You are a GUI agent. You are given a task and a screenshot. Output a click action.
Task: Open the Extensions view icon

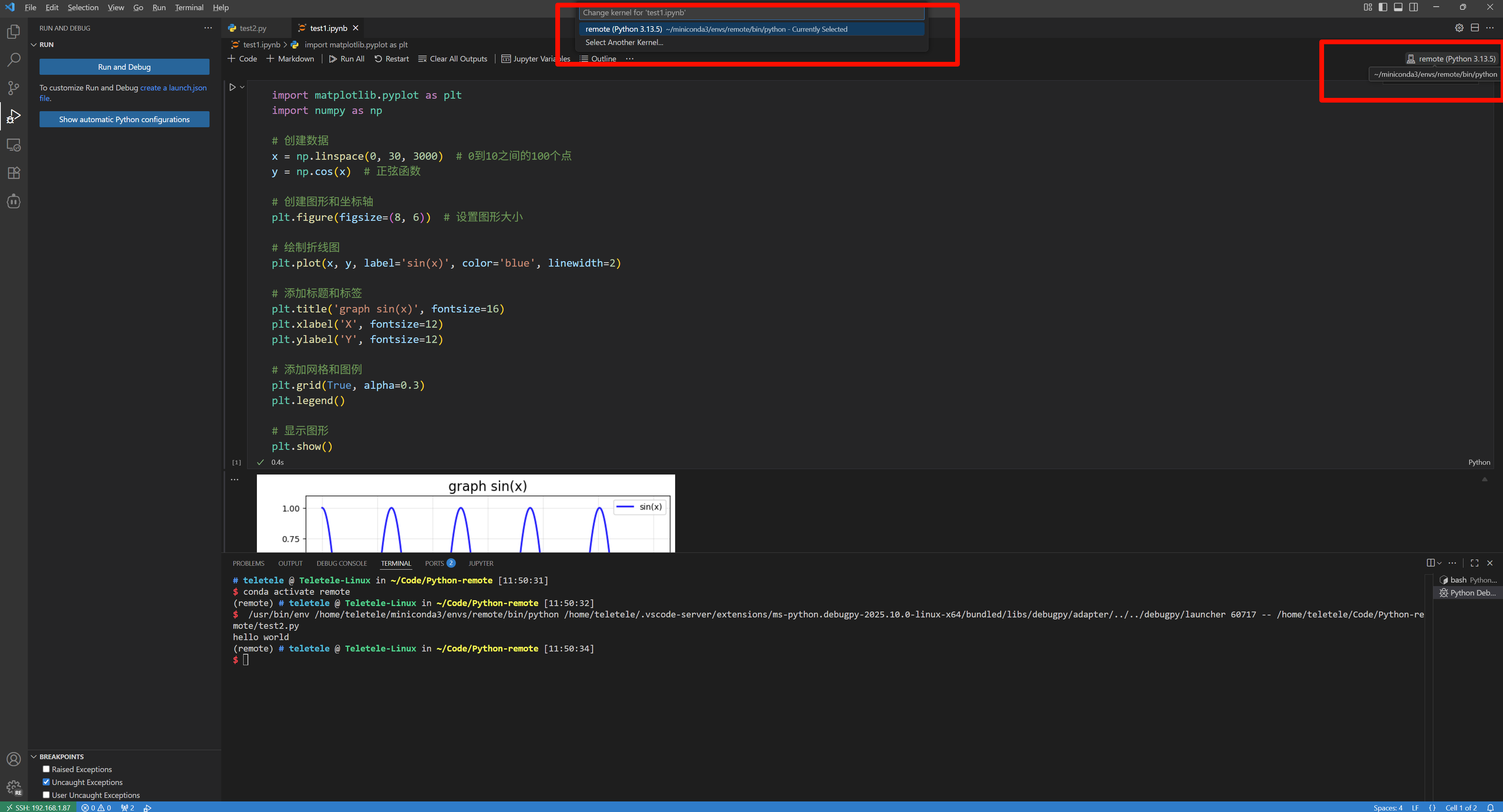[x=13, y=173]
